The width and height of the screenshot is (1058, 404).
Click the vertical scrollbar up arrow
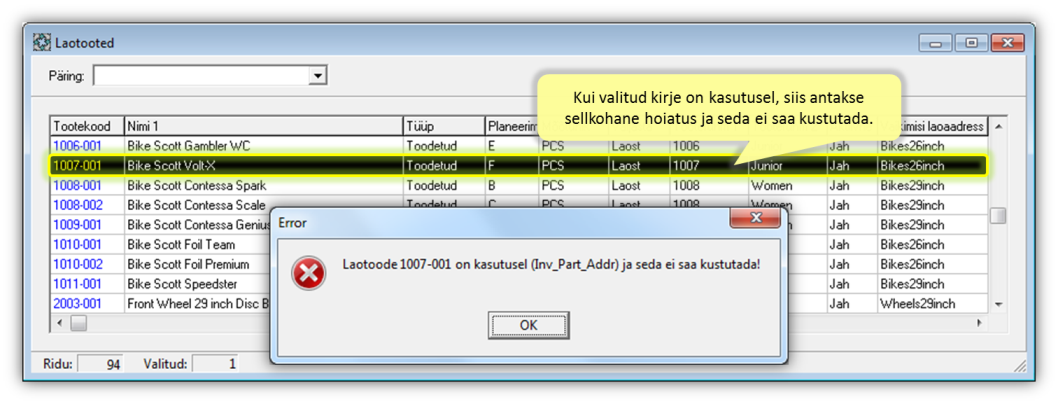pyautogui.click(x=998, y=126)
